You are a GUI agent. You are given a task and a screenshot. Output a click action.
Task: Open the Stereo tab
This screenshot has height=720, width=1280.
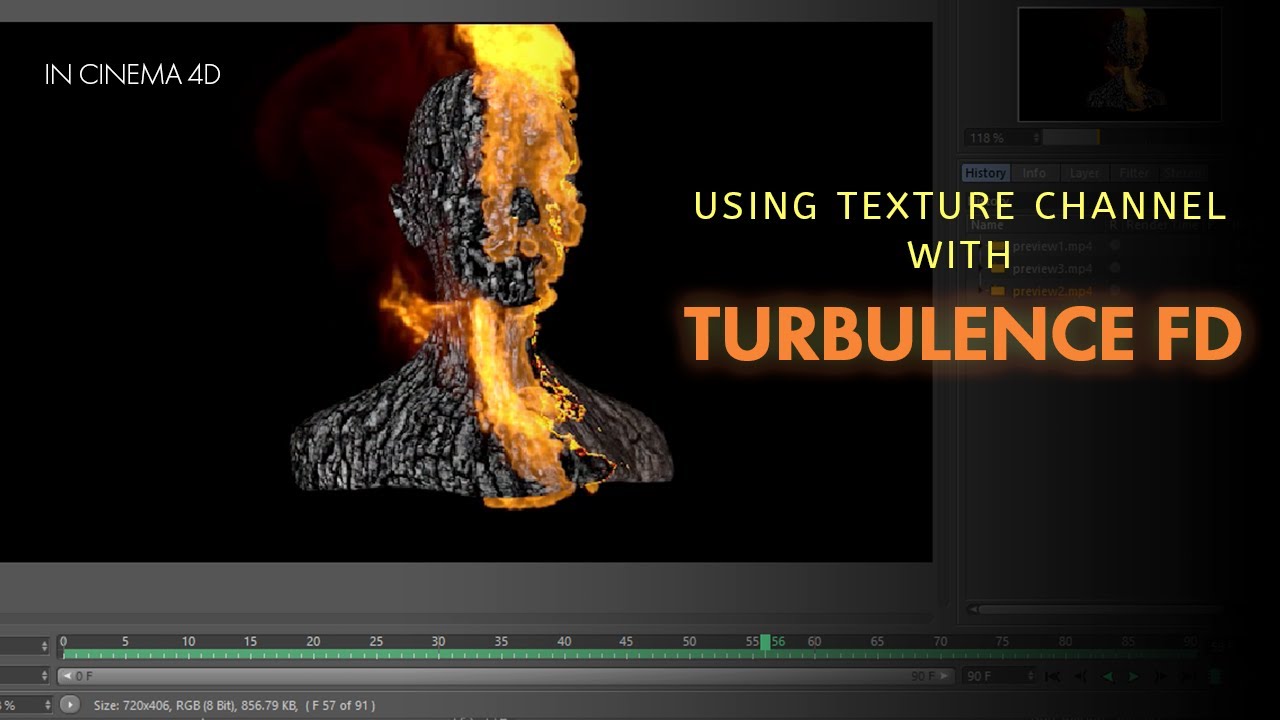click(1183, 173)
